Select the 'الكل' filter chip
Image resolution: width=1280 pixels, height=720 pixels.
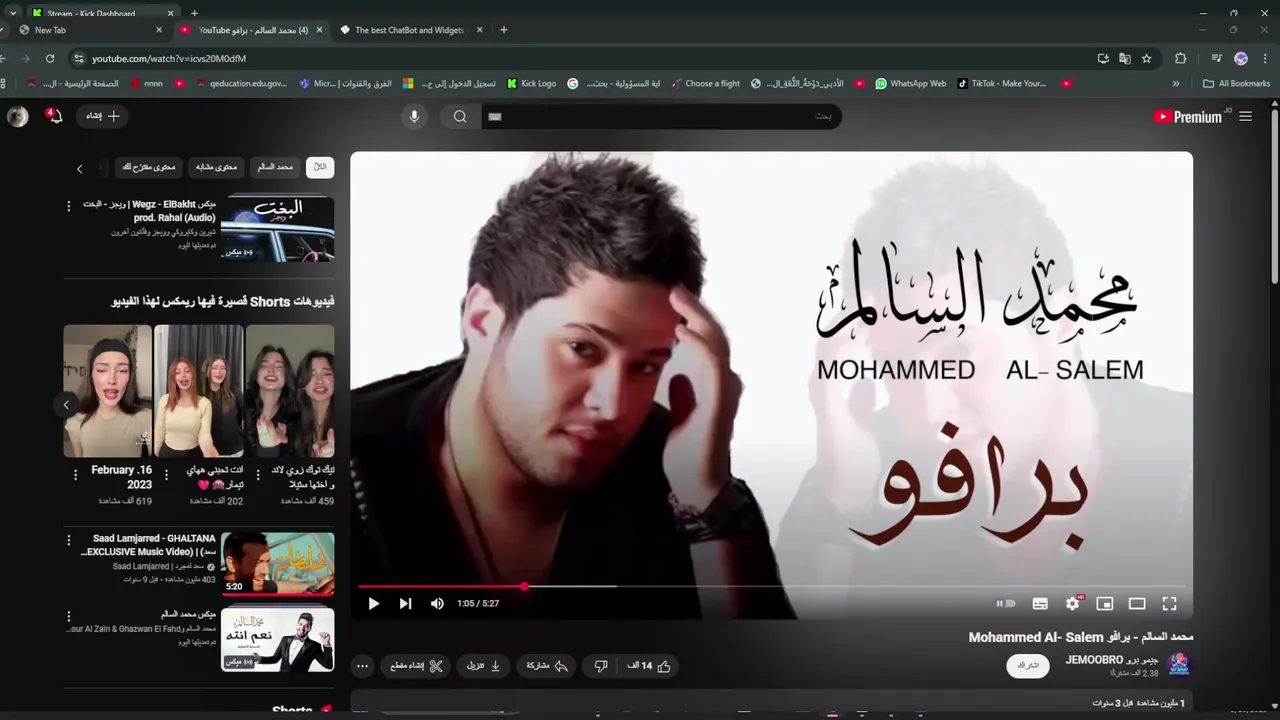(320, 167)
